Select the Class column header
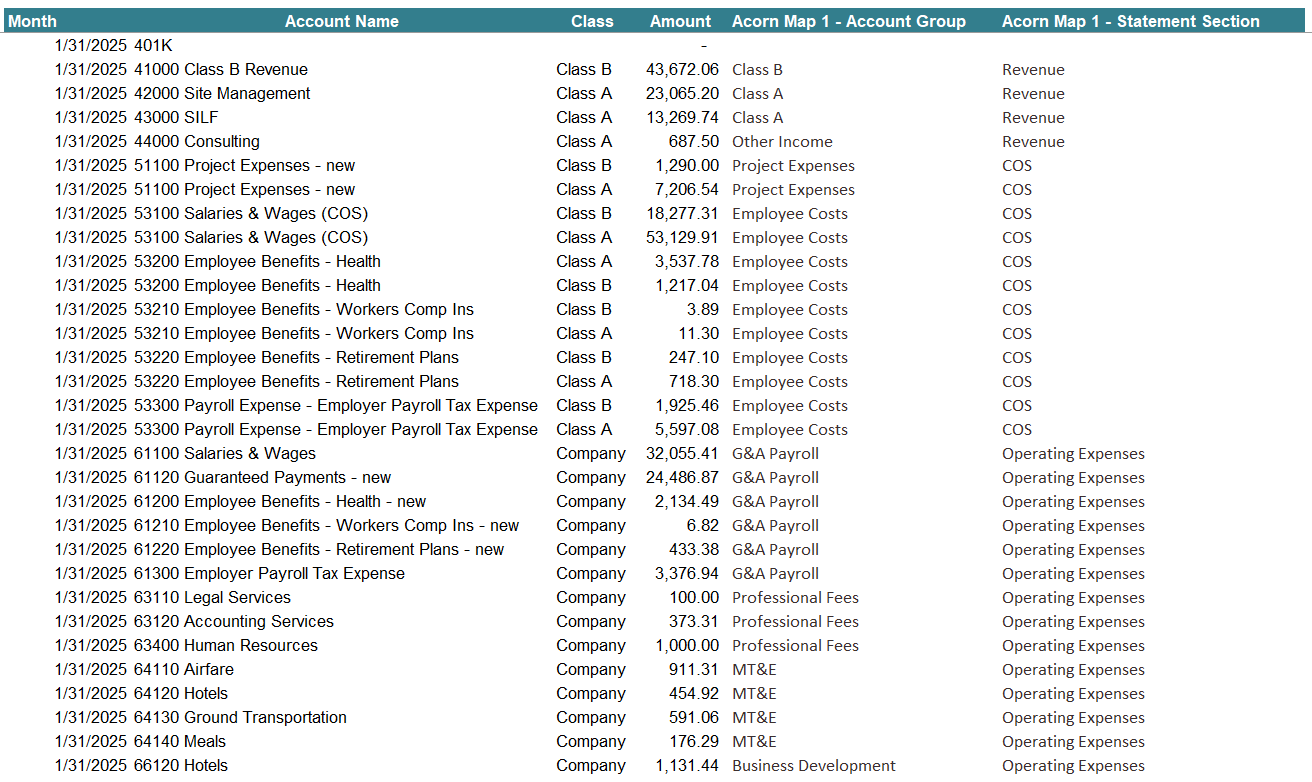 (592, 20)
